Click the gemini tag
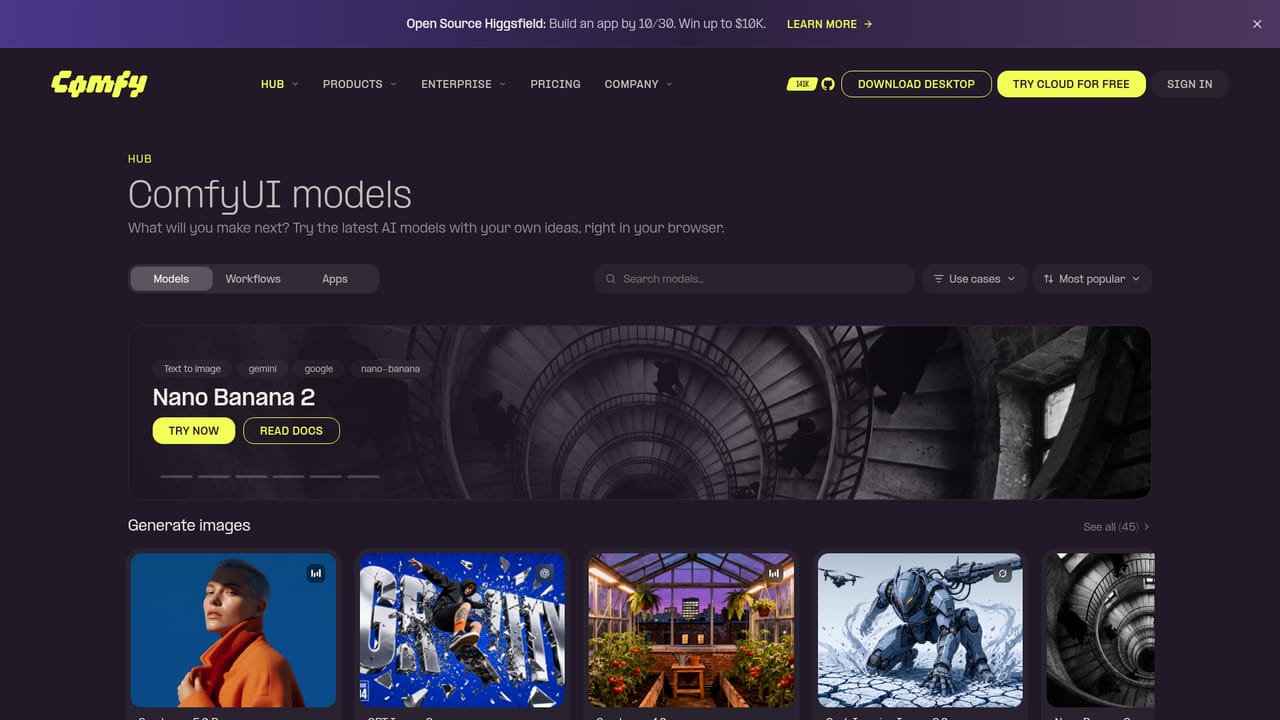The height and width of the screenshot is (720, 1280). (x=263, y=369)
